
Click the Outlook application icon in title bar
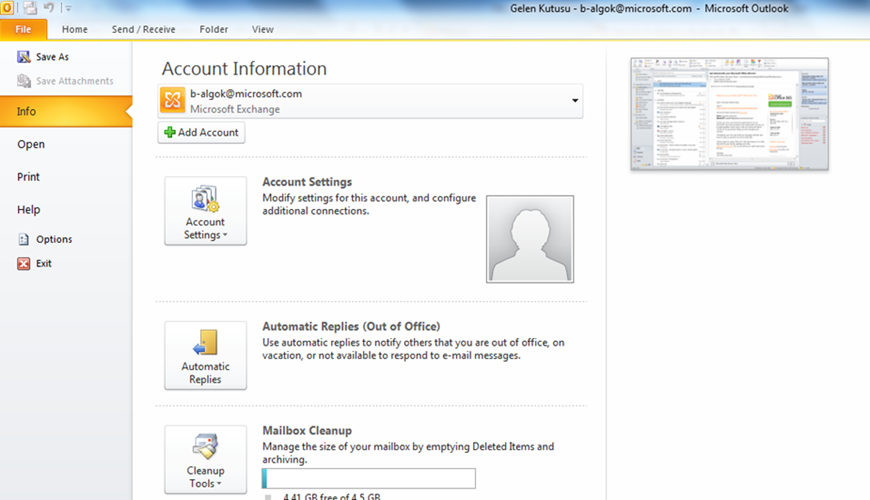click(x=7, y=8)
